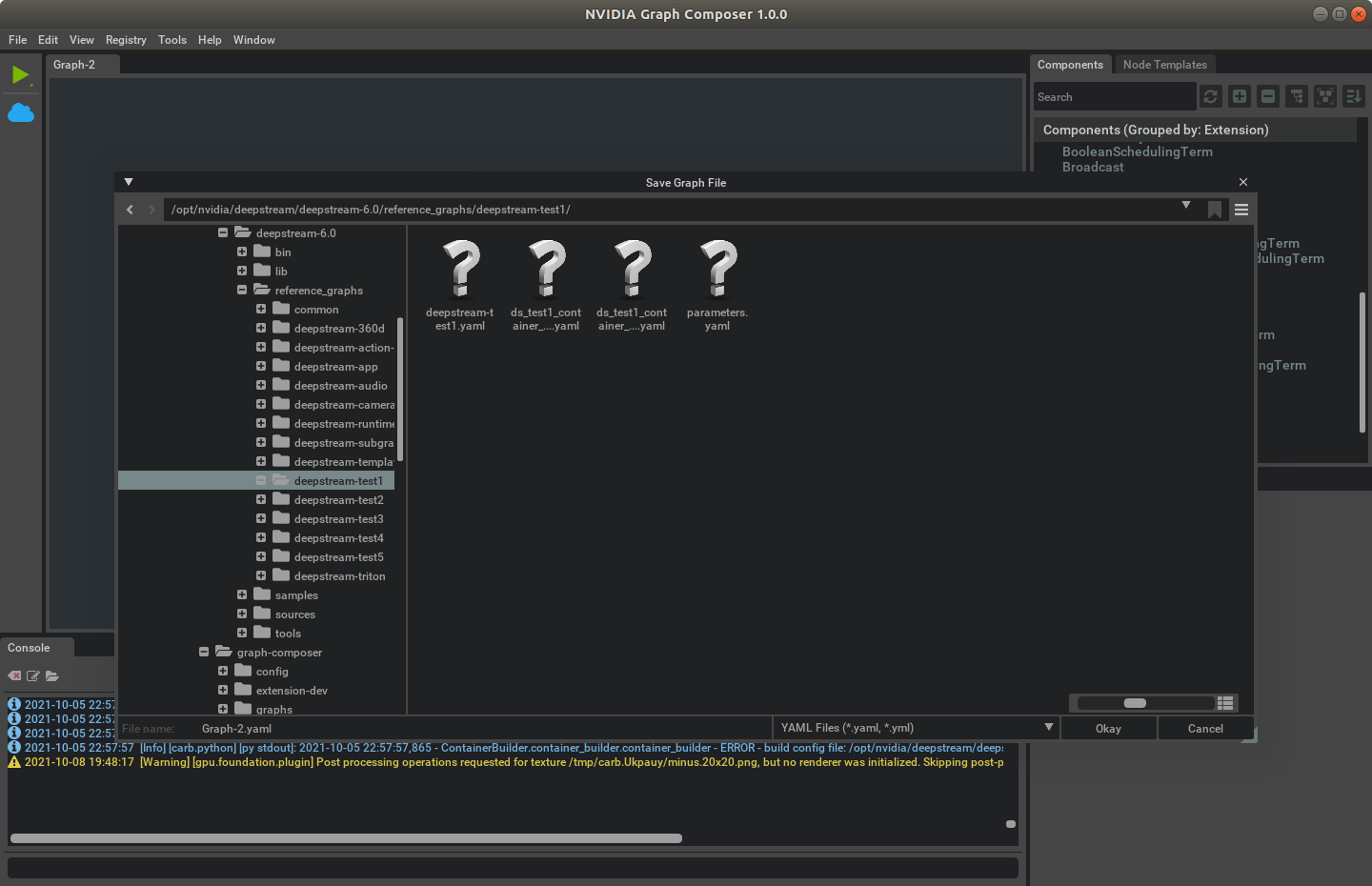Click the refresh components icon
Viewport: 1372px width, 886px height.
coord(1211,96)
